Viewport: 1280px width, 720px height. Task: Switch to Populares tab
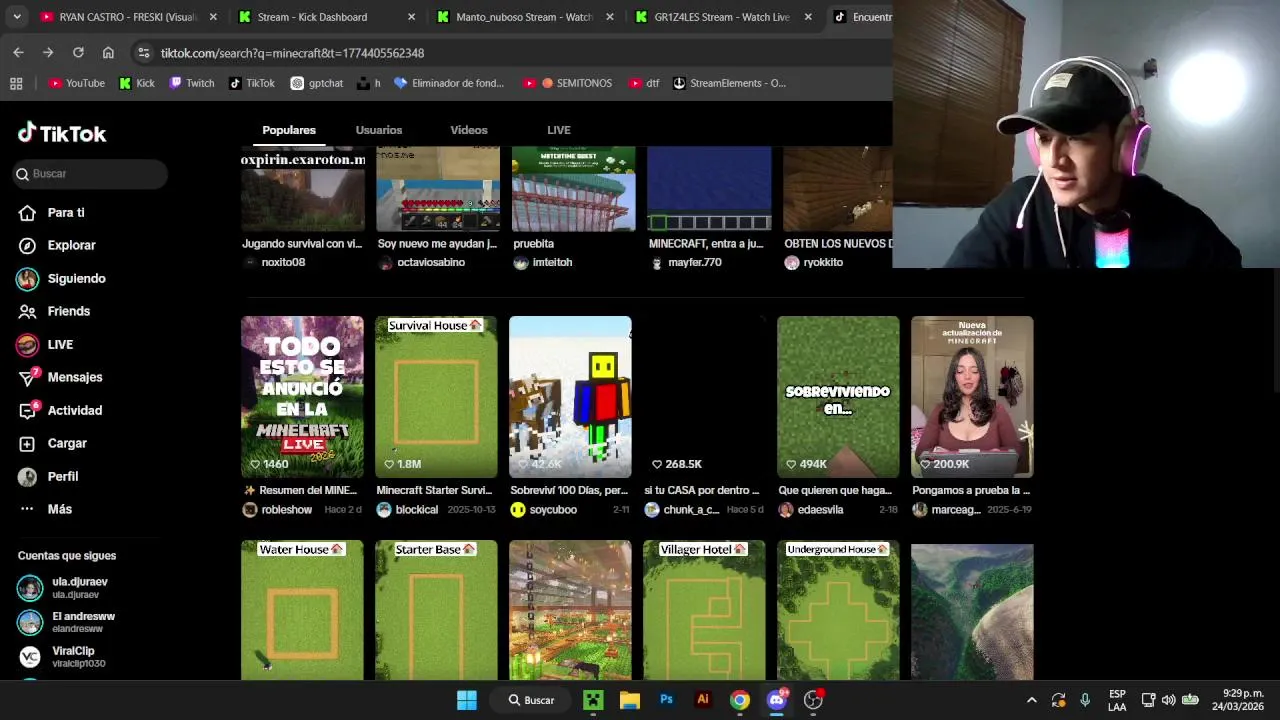pyautogui.click(x=289, y=130)
